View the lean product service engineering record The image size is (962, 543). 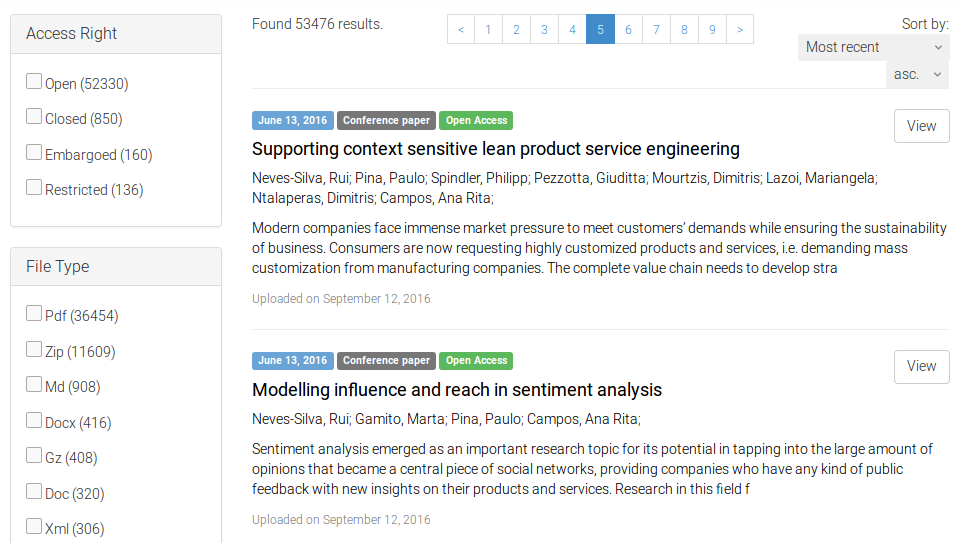tap(921, 126)
